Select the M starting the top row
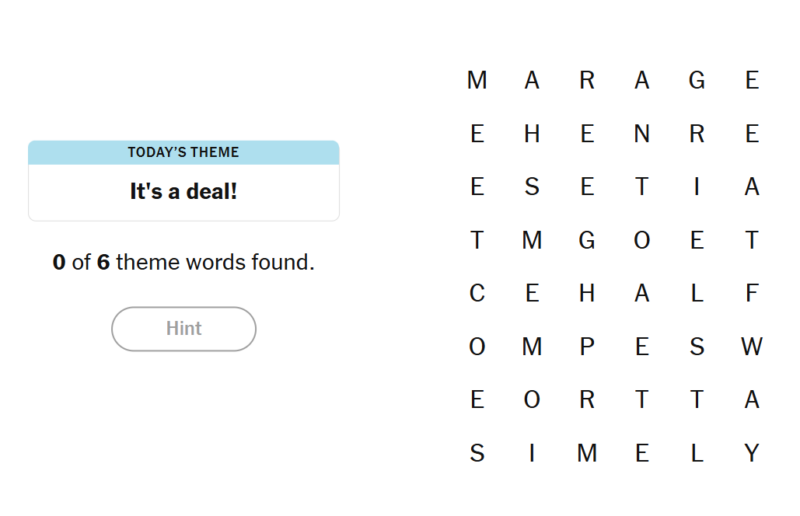The height and width of the screenshot is (516, 800). click(477, 80)
